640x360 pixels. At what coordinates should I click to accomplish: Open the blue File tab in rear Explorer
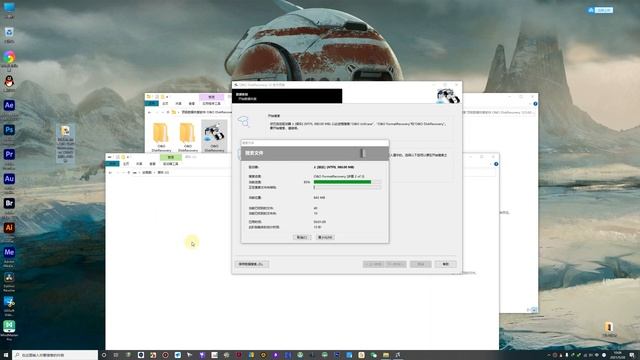tap(152, 104)
